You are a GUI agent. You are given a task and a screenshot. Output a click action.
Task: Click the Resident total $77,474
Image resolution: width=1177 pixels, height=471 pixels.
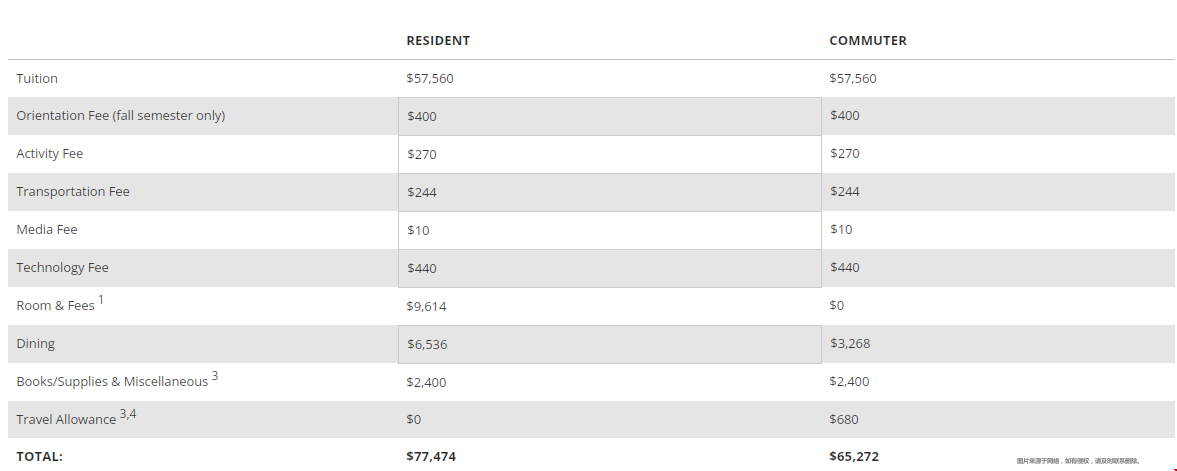tap(431, 456)
